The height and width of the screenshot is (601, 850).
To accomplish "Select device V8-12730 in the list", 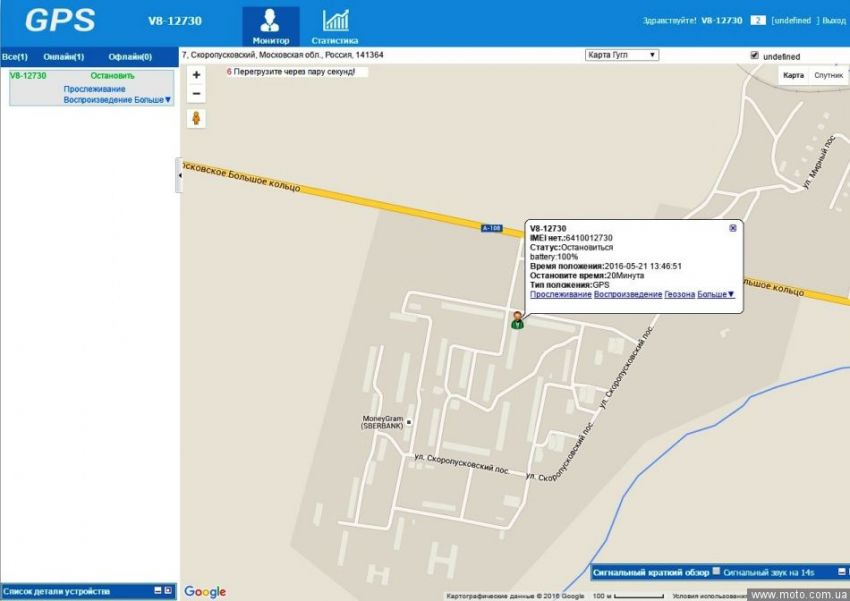I will [x=28, y=76].
